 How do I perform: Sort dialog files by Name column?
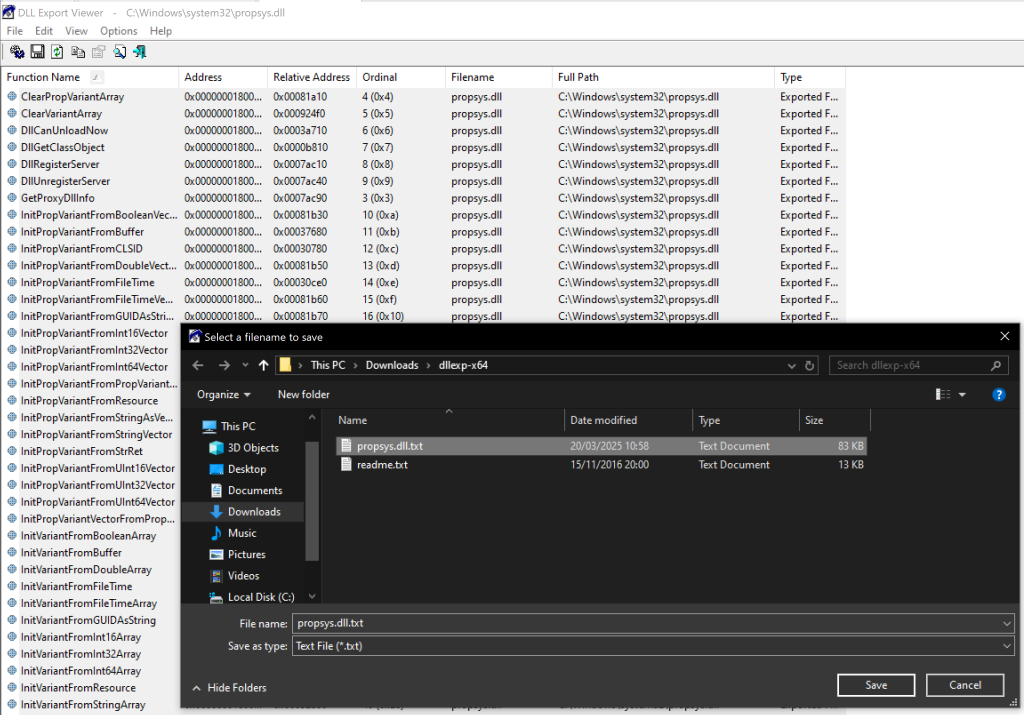[449, 421]
